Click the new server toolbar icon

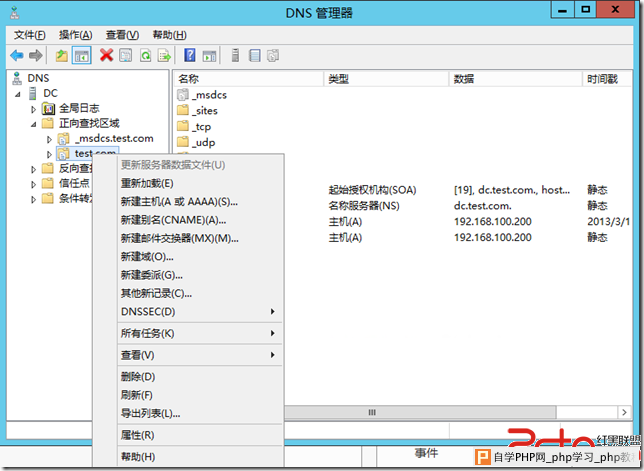point(235,55)
